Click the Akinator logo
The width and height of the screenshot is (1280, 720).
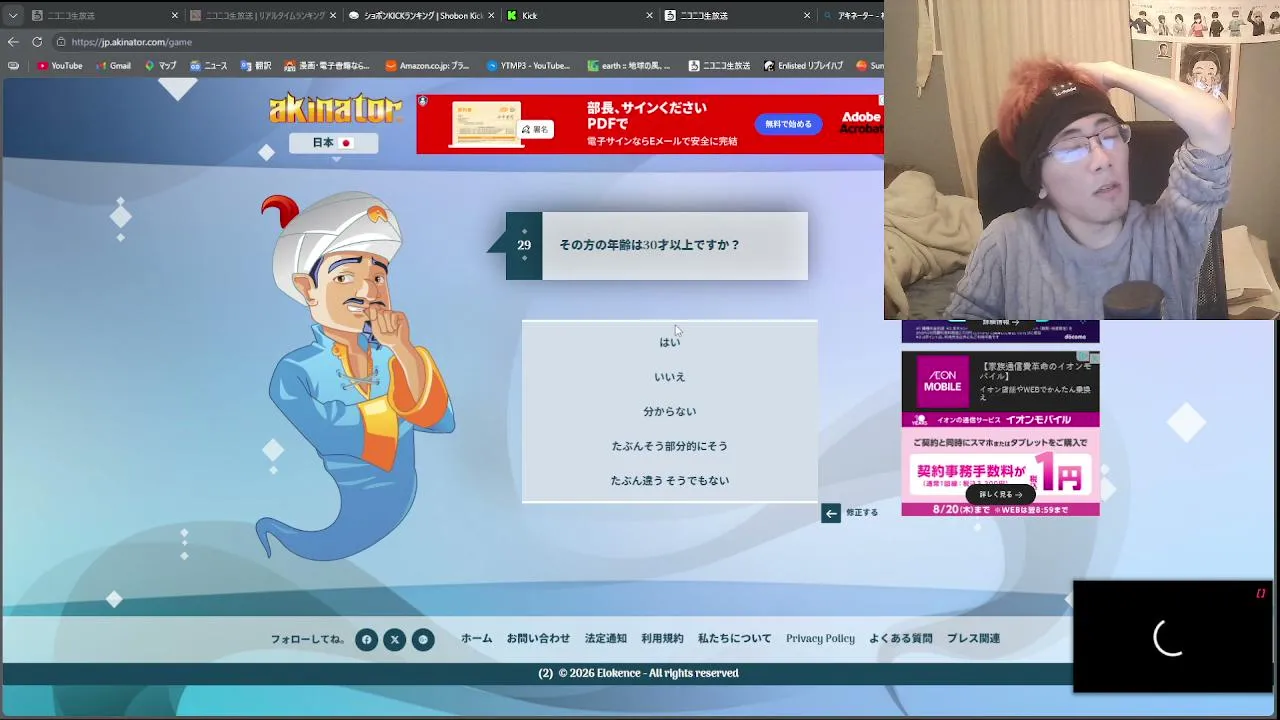coord(335,108)
